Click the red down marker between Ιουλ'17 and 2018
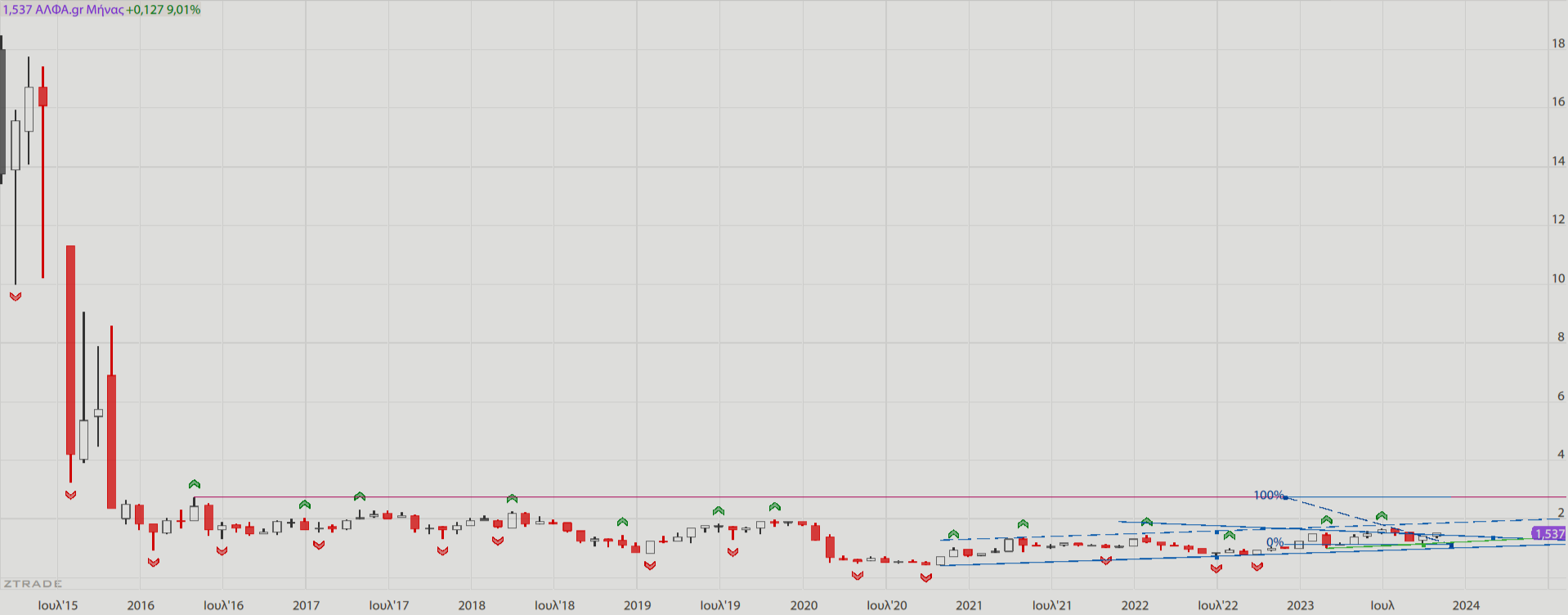This screenshot has height=615, width=1568. [x=443, y=550]
